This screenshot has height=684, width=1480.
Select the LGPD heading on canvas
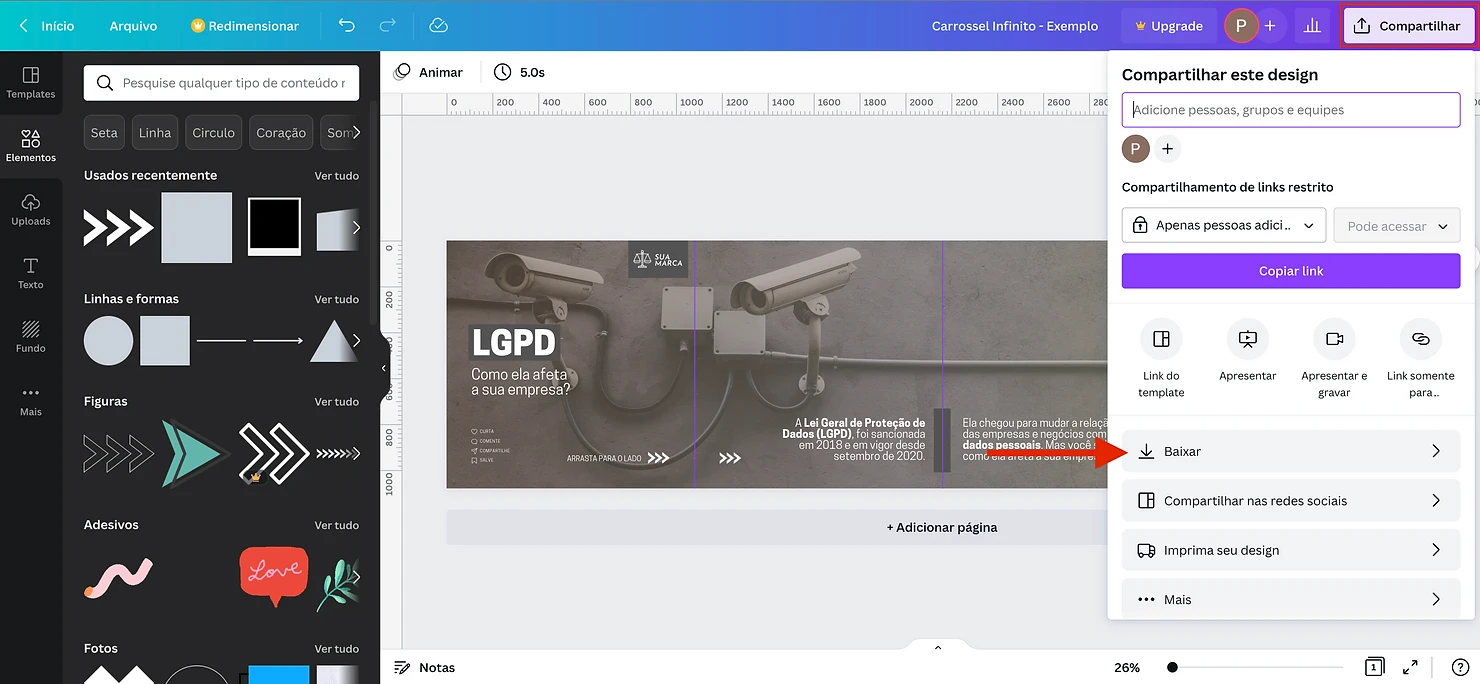(x=514, y=342)
